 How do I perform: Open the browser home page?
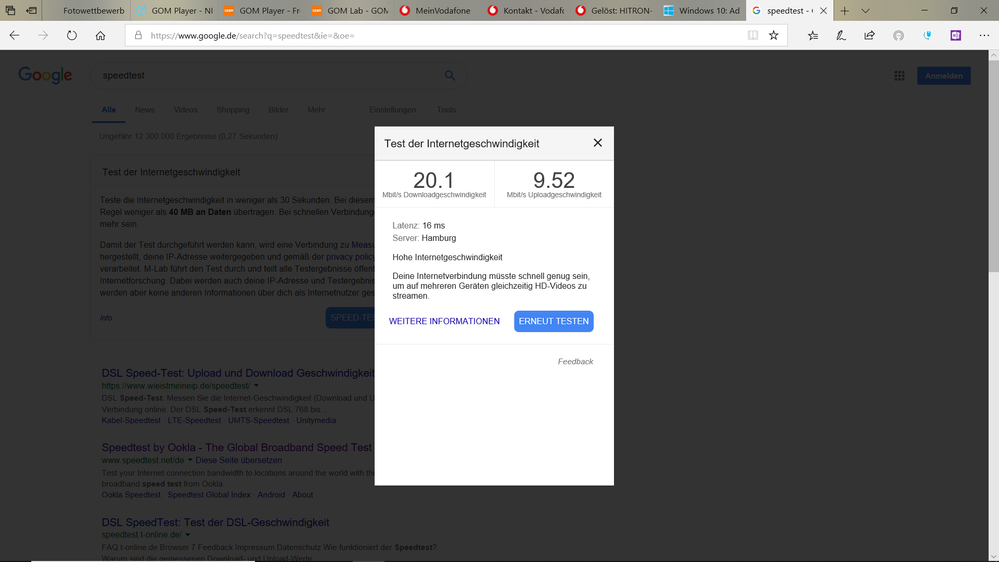pyautogui.click(x=100, y=36)
